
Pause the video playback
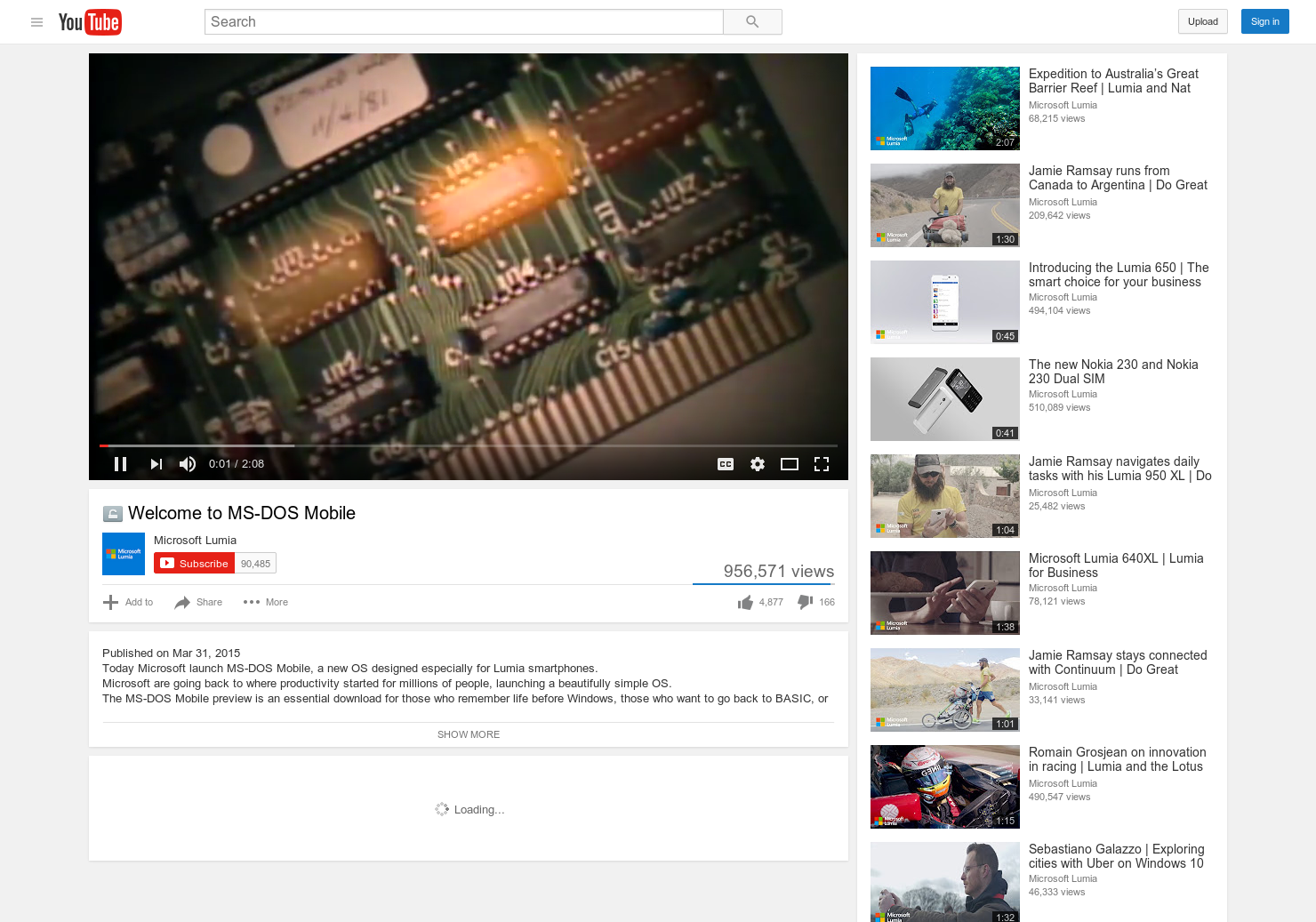[121, 464]
